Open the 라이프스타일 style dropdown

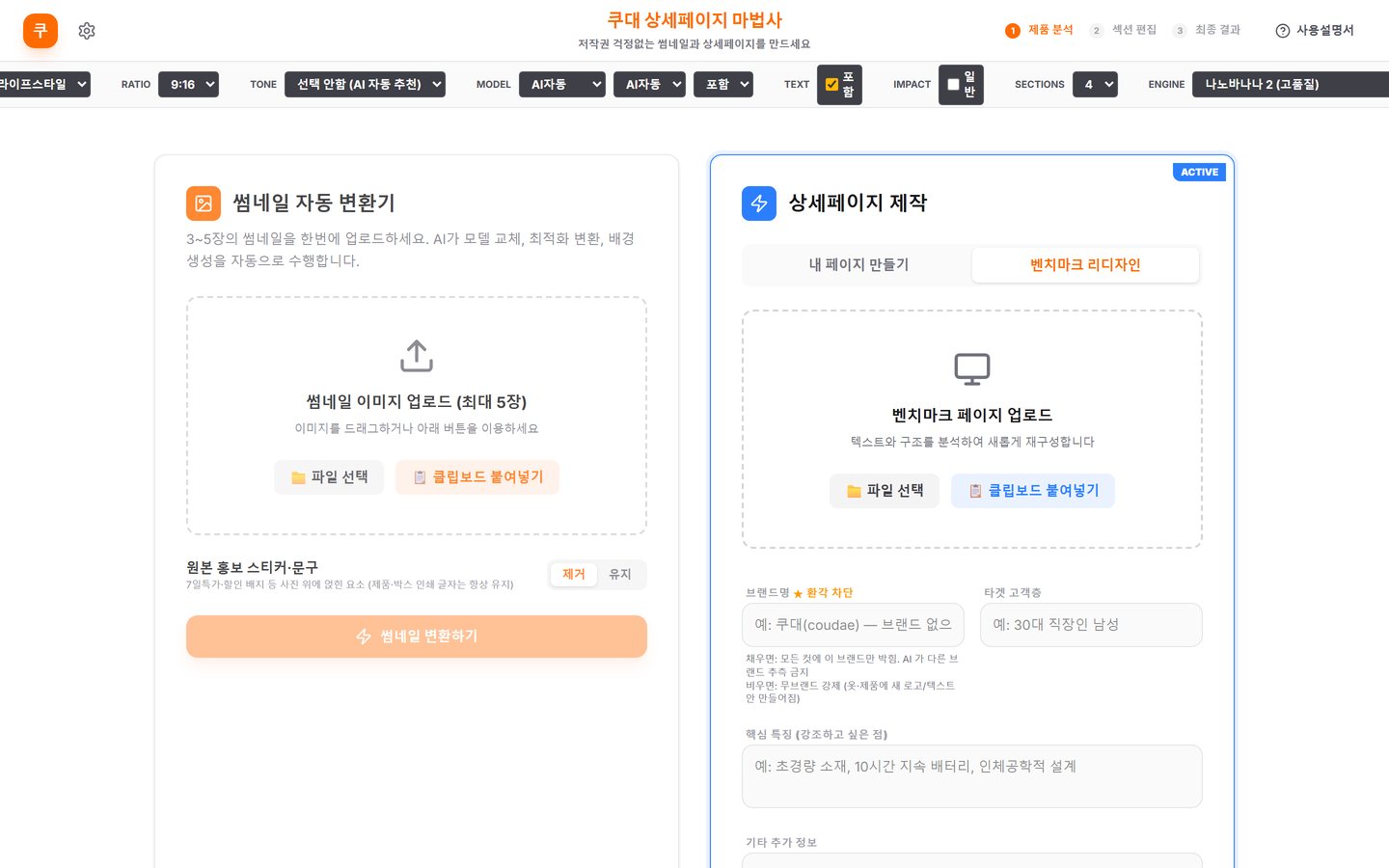point(44,85)
